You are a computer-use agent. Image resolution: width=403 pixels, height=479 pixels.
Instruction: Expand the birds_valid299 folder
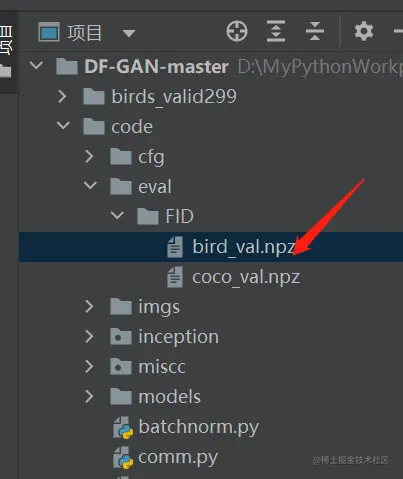pyautogui.click(x=62, y=96)
